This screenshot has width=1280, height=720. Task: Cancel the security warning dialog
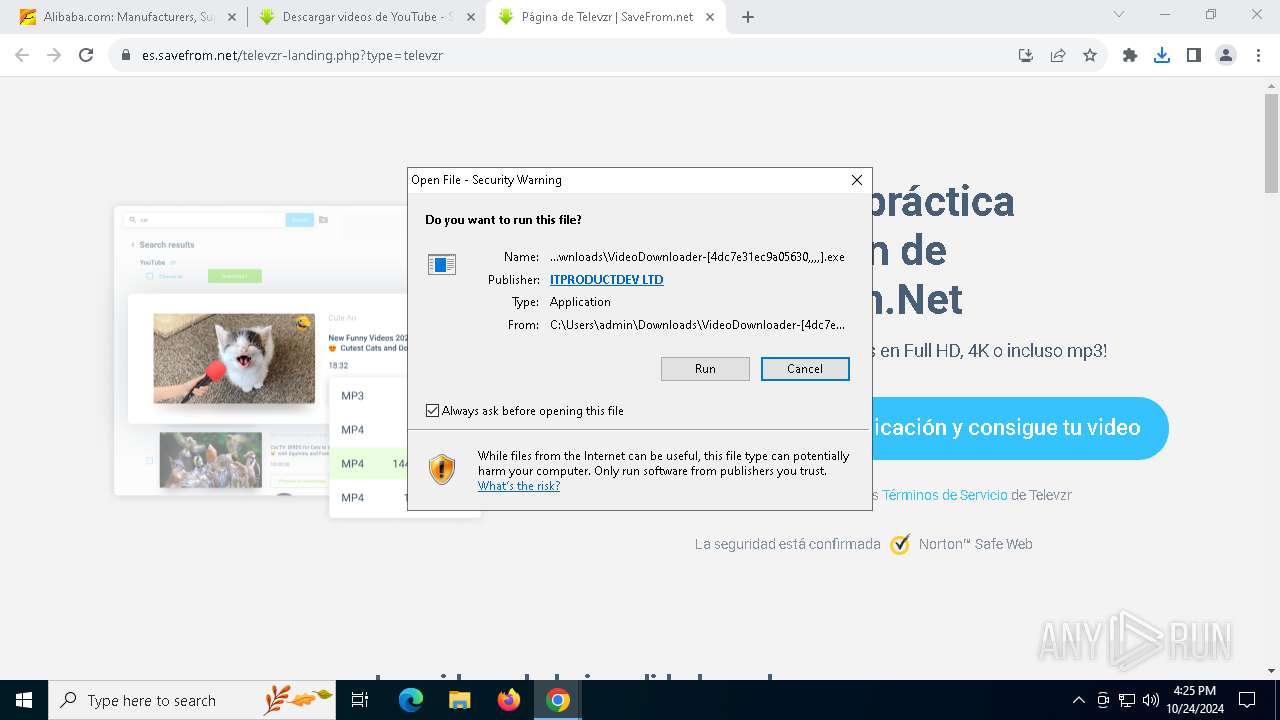click(805, 369)
